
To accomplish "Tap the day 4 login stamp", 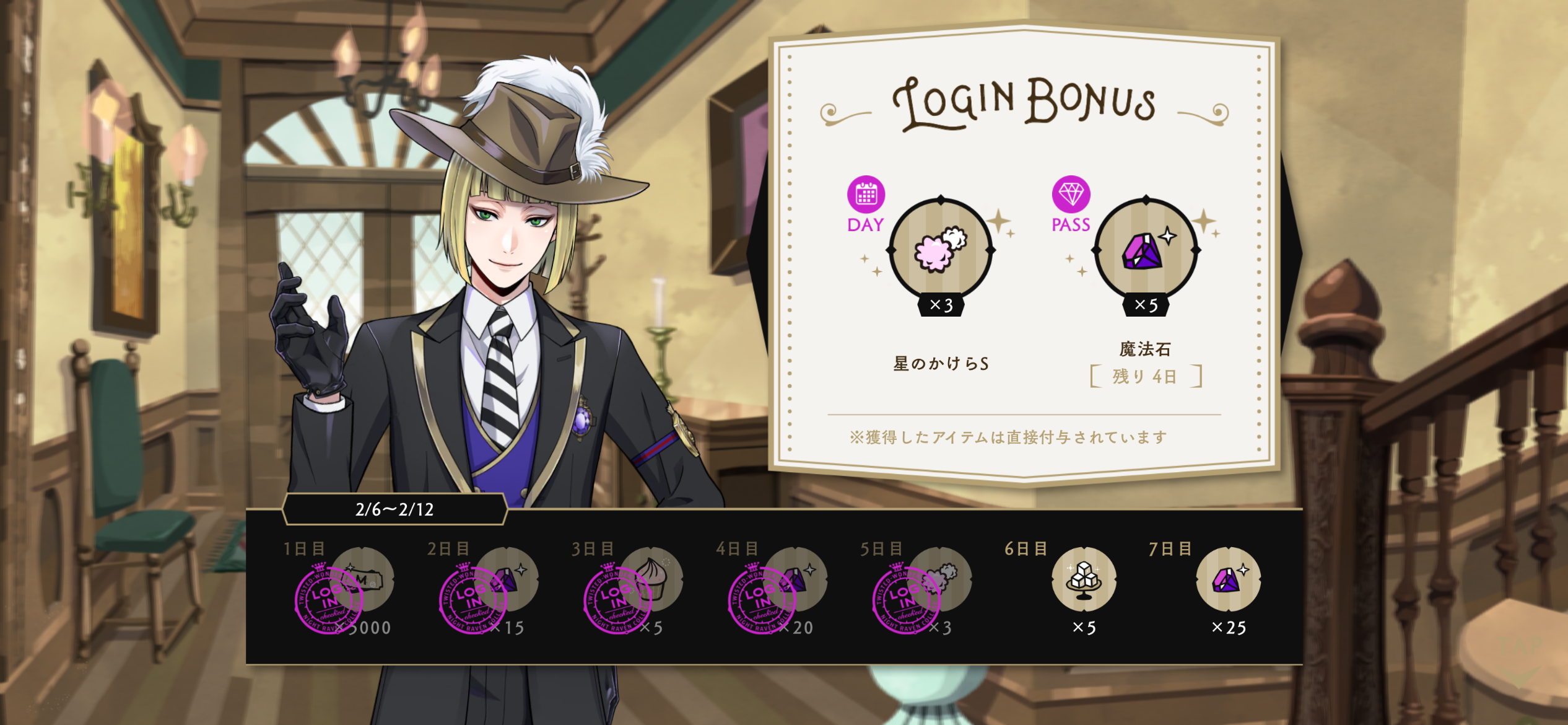I will point(762,599).
